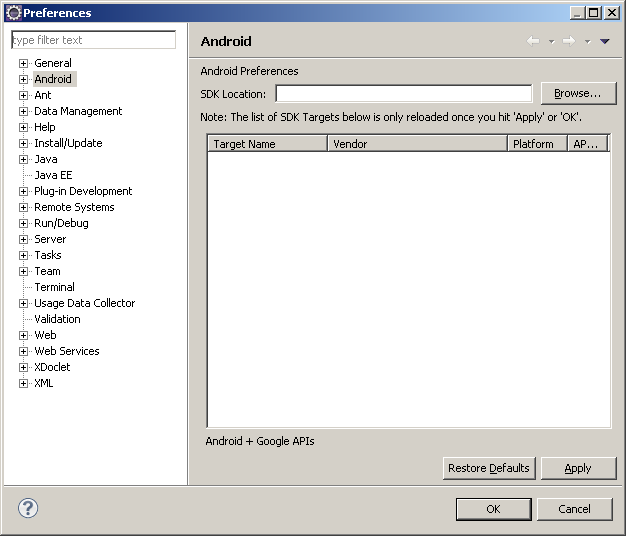Image resolution: width=626 pixels, height=536 pixels.
Task: Expand the Help tree node
Action: (23, 127)
